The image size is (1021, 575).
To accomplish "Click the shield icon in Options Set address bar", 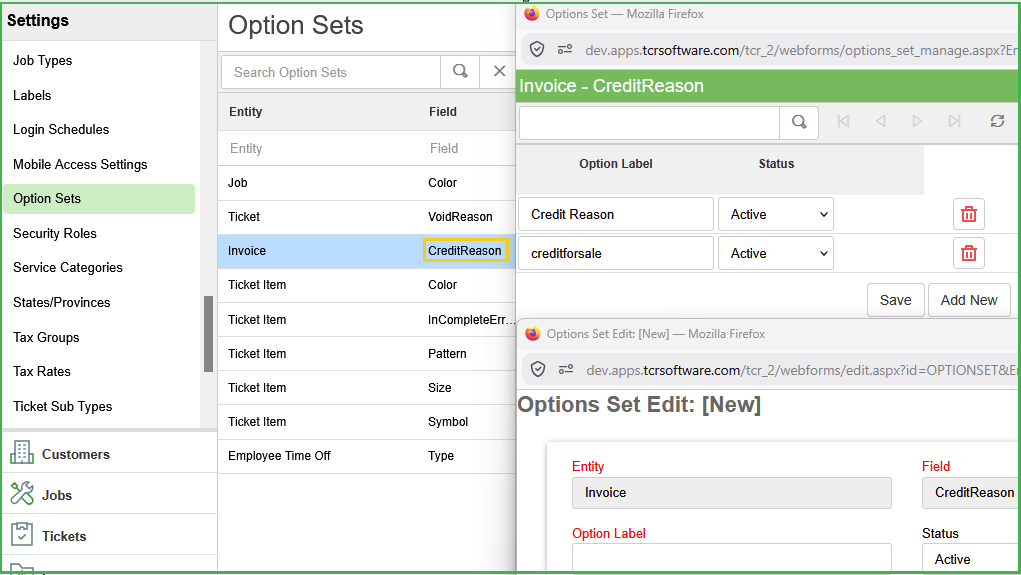I will (x=537, y=49).
